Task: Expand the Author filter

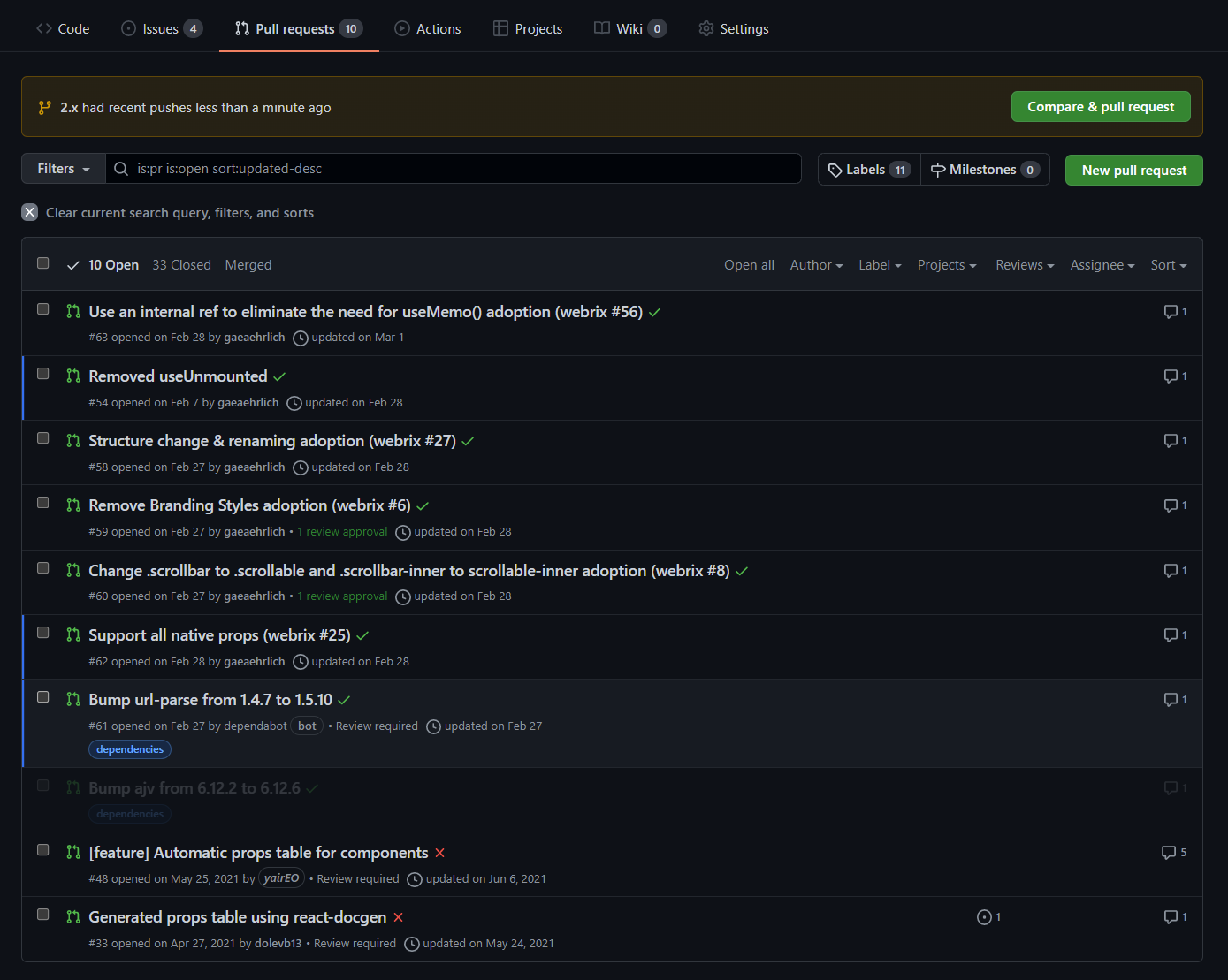Action: click(x=815, y=264)
